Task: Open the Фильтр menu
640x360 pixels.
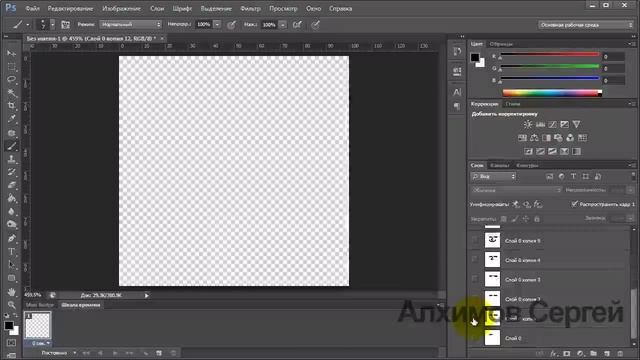Action: tap(250, 9)
